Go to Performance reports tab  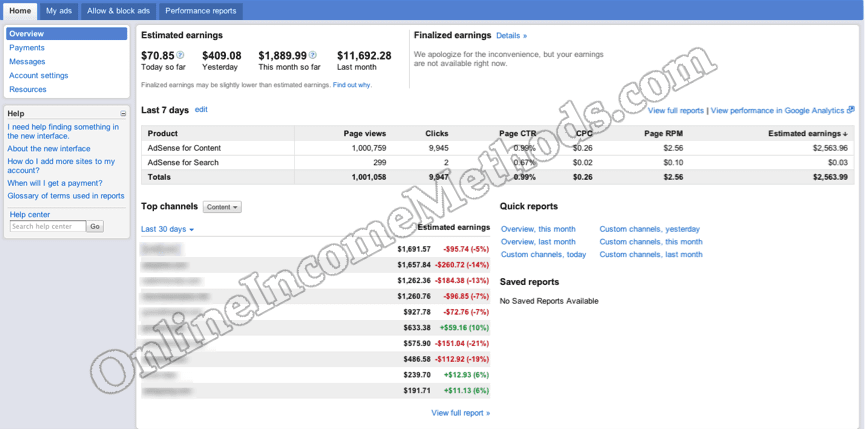point(201,11)
